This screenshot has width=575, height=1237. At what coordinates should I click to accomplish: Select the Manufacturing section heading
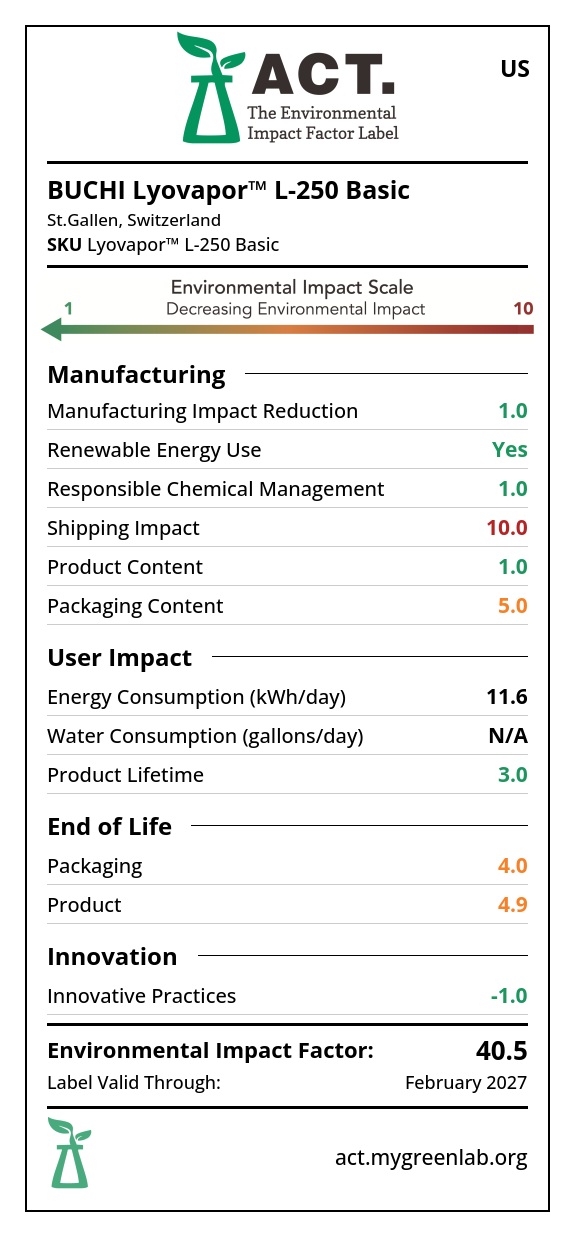137,375
